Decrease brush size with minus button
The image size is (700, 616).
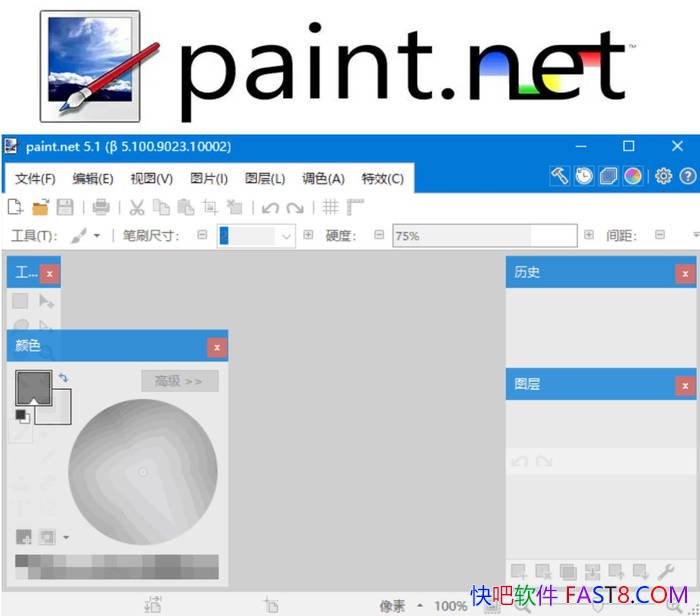coord(202,235)
